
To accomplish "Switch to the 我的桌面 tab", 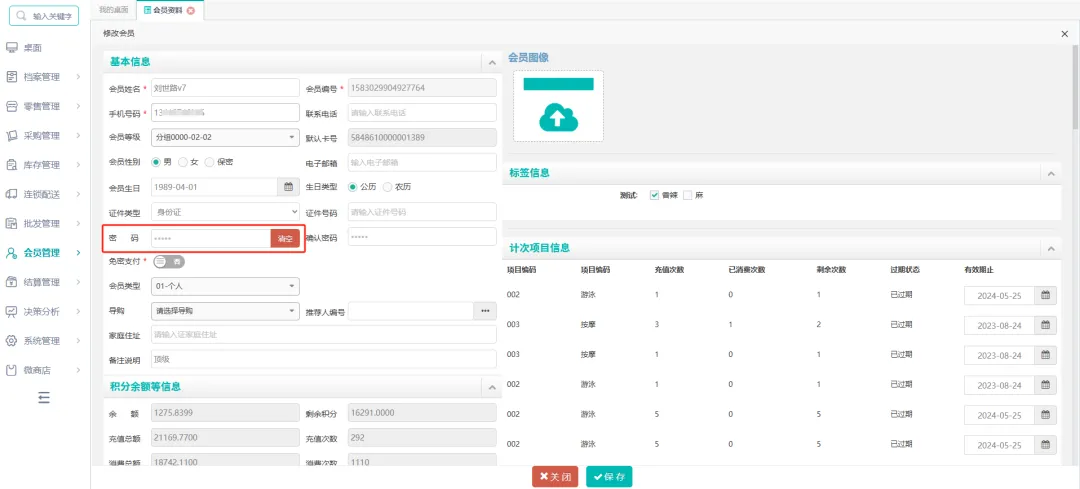I will click(113, 10).
